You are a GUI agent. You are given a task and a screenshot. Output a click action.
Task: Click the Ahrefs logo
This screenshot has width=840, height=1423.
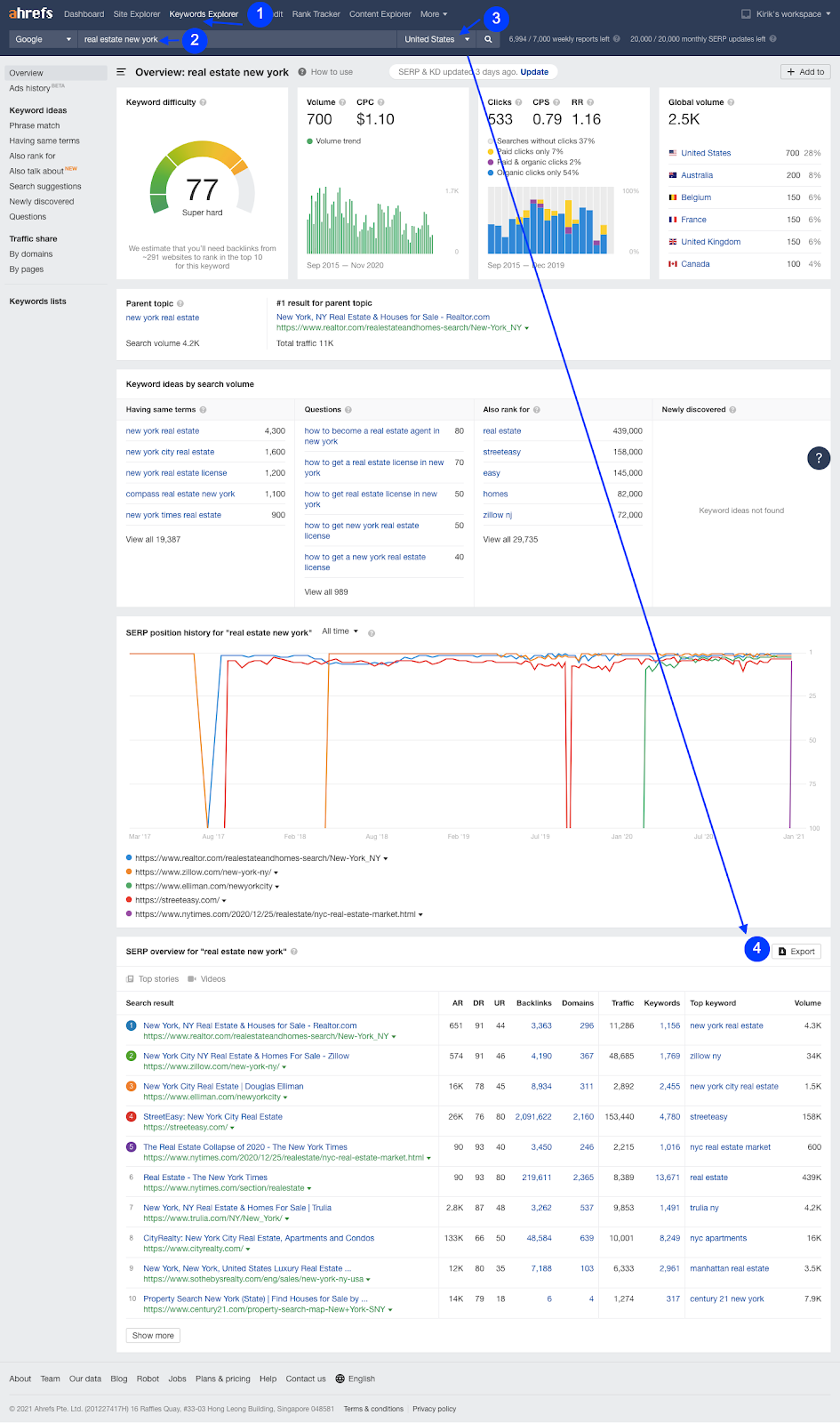click(30, 13)
